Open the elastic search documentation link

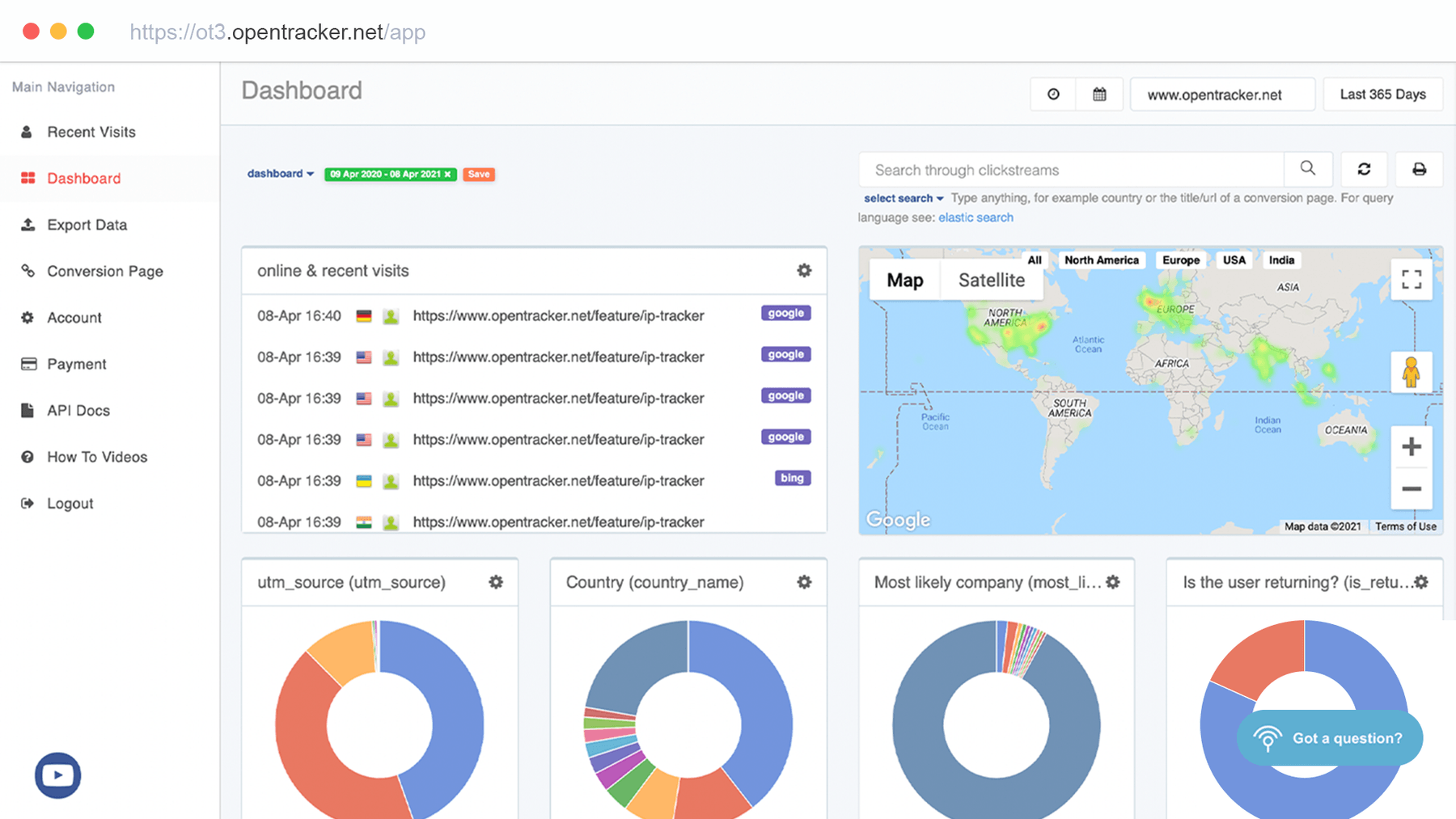tap(976, 217)
